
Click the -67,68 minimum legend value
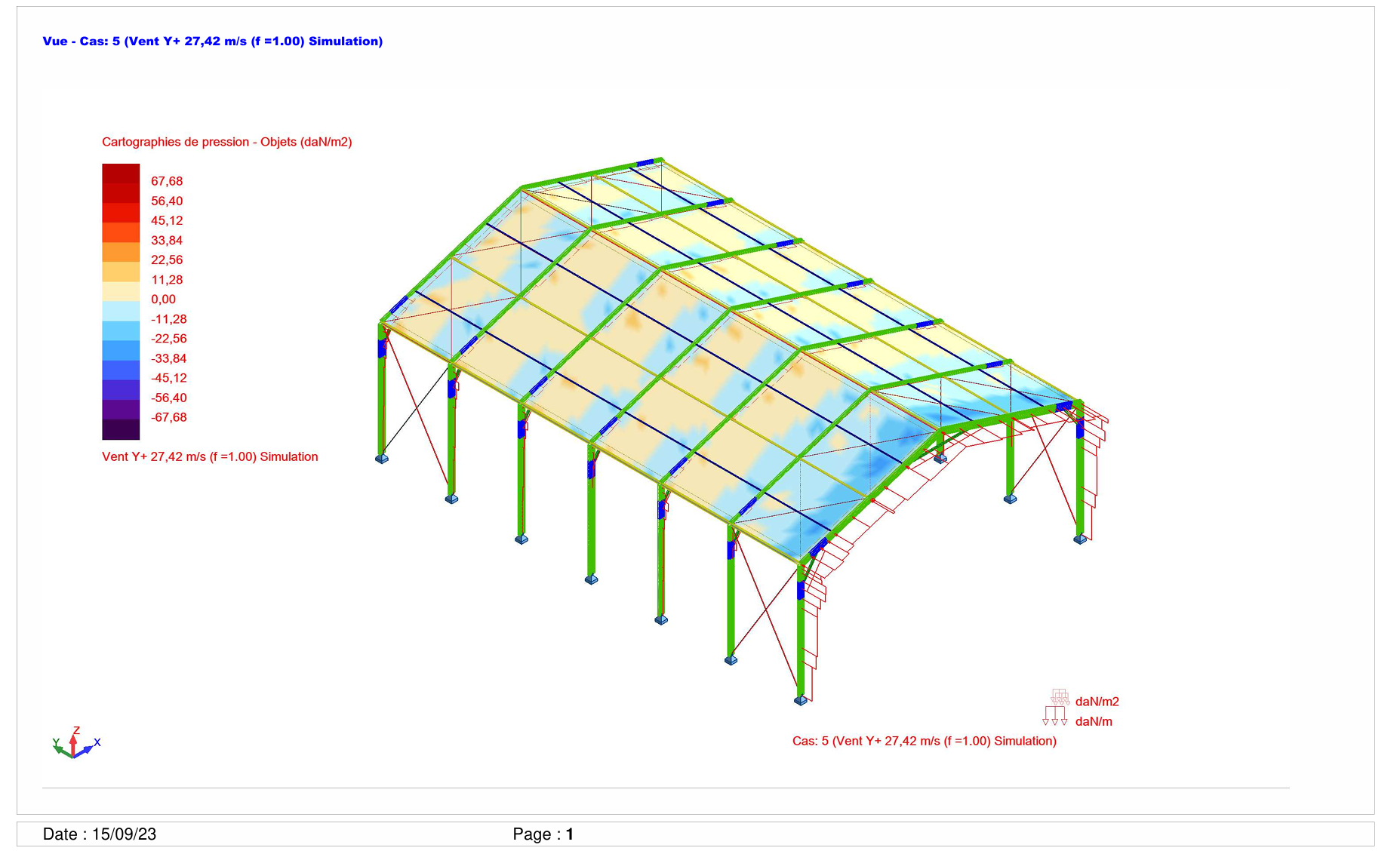[168, 417]
